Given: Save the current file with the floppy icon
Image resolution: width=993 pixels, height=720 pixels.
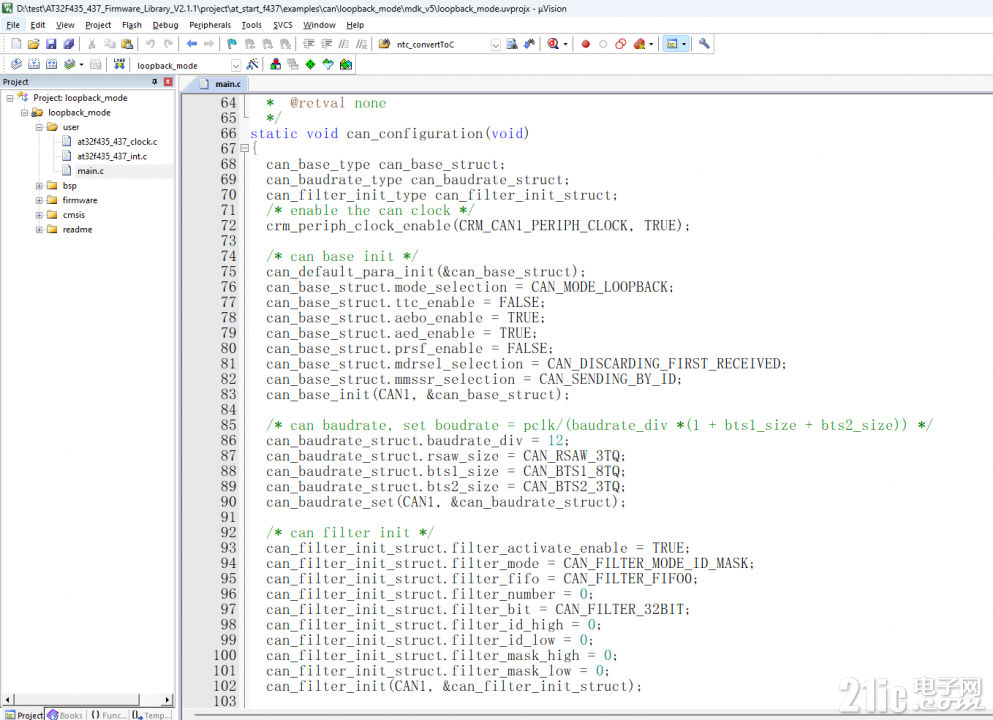Looking at the screenshot, I should (x=51, y=44).
